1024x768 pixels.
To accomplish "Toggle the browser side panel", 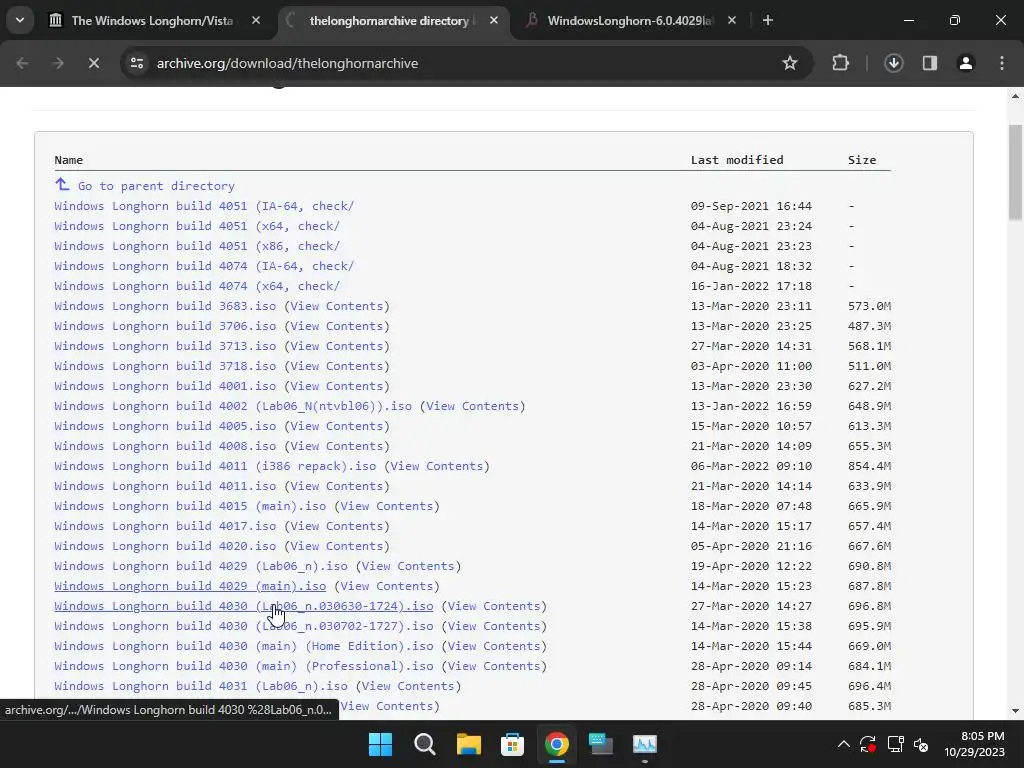I will pos(929,63).
